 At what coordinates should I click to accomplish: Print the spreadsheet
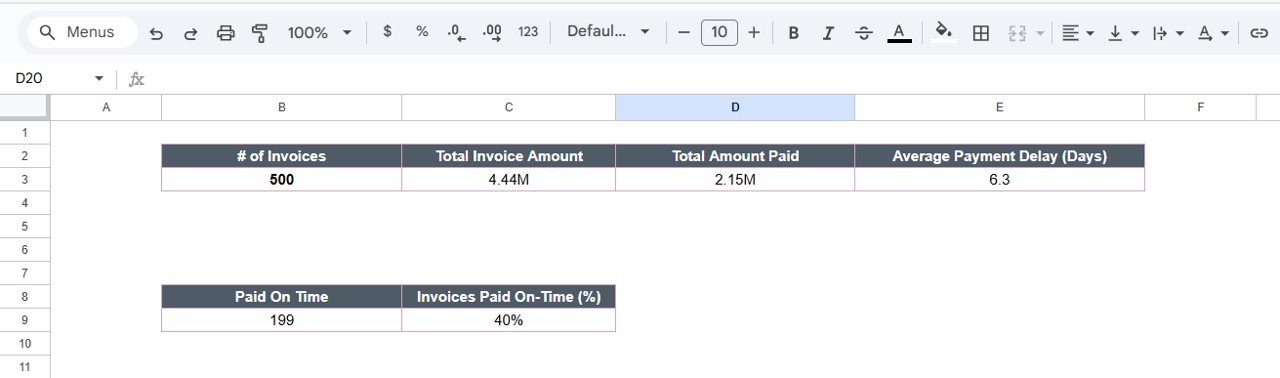tap(226, 33)
